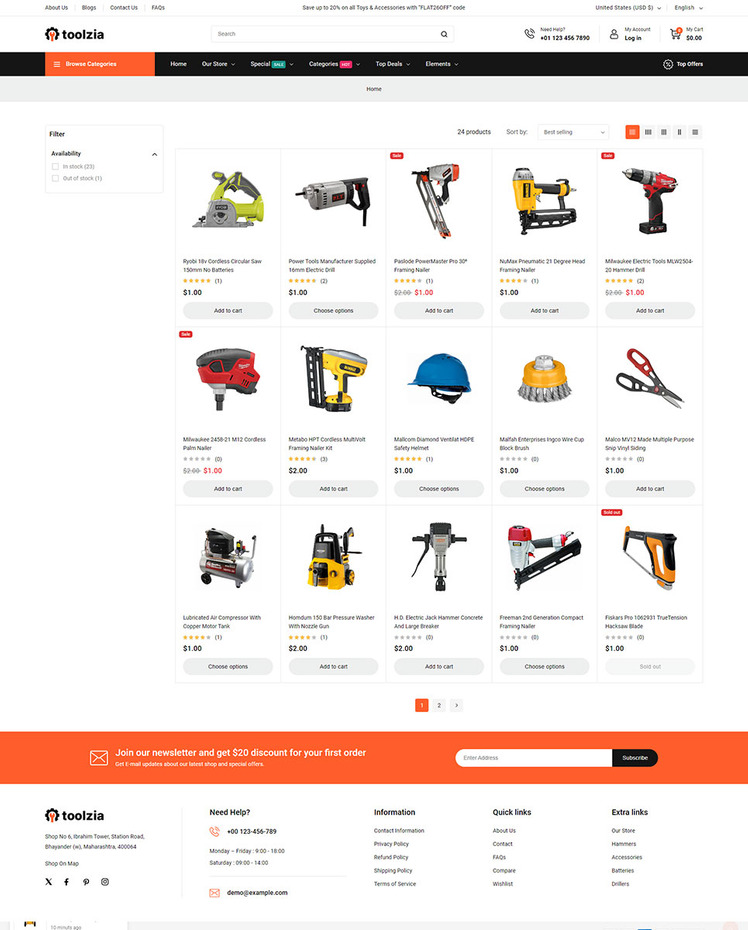
Task: Choose options for 16mm Electric Drill
Action: tap(333, 310)
